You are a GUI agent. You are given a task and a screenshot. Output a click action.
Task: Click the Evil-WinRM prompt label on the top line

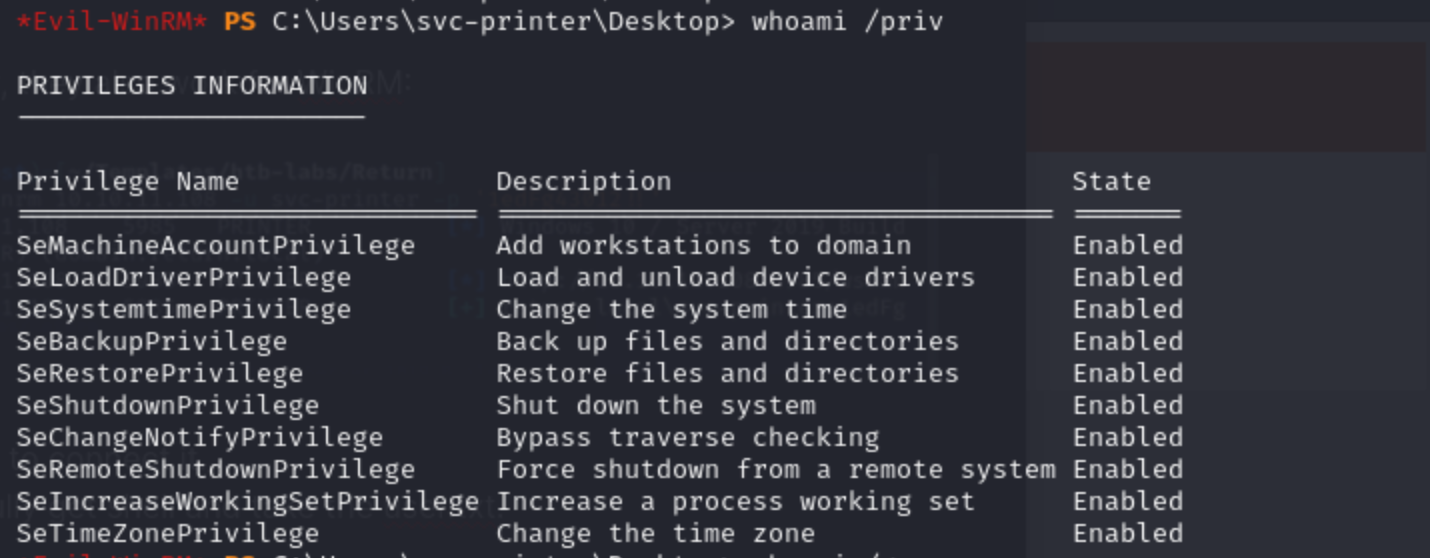point(112,21)
